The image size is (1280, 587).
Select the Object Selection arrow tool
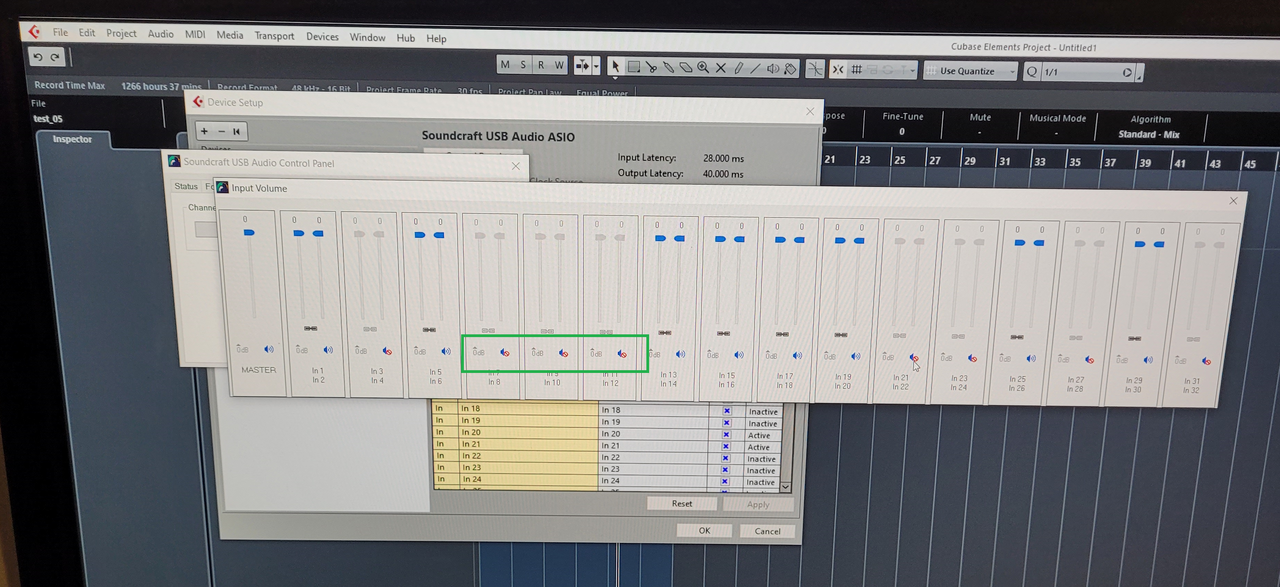(616, 67)
